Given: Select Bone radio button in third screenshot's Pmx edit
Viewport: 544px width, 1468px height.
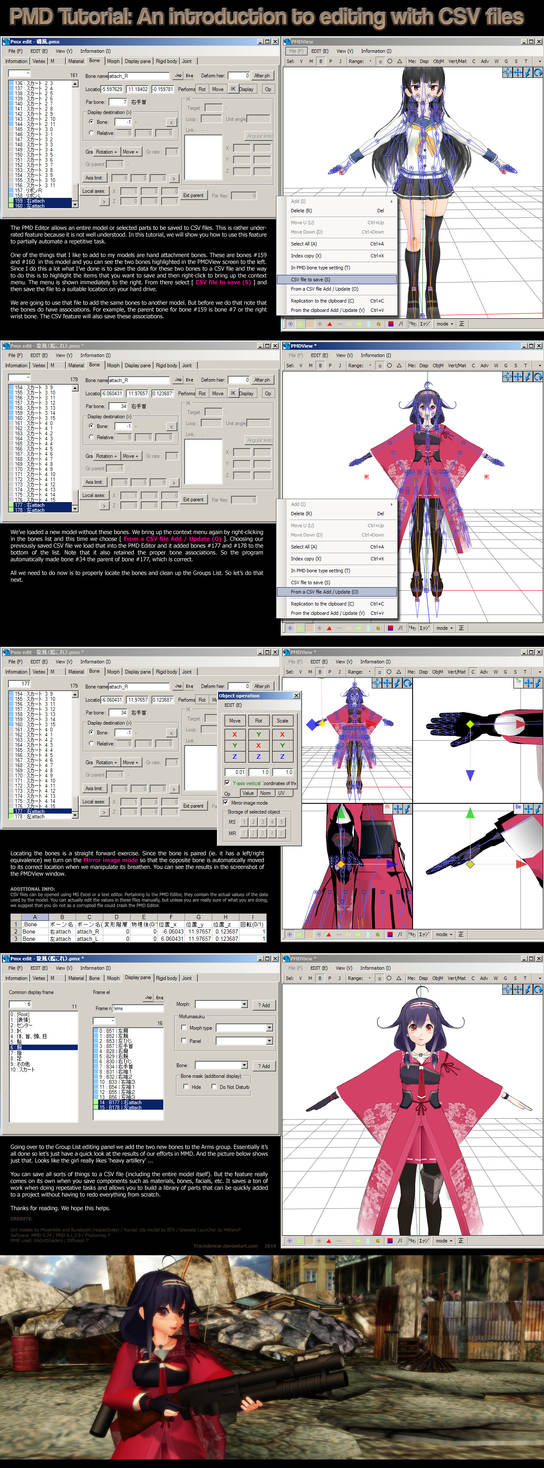Looking at the screenshot, I should (91, 732).
